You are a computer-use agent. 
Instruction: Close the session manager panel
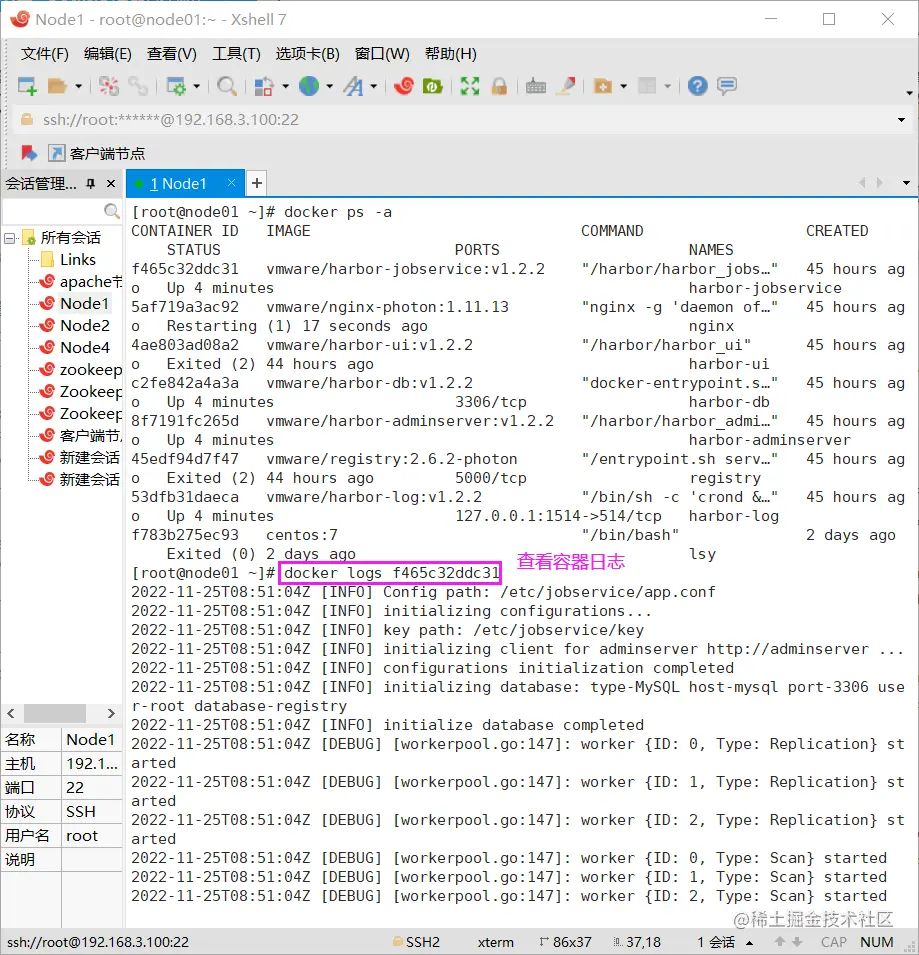click(x=111, y=183)
